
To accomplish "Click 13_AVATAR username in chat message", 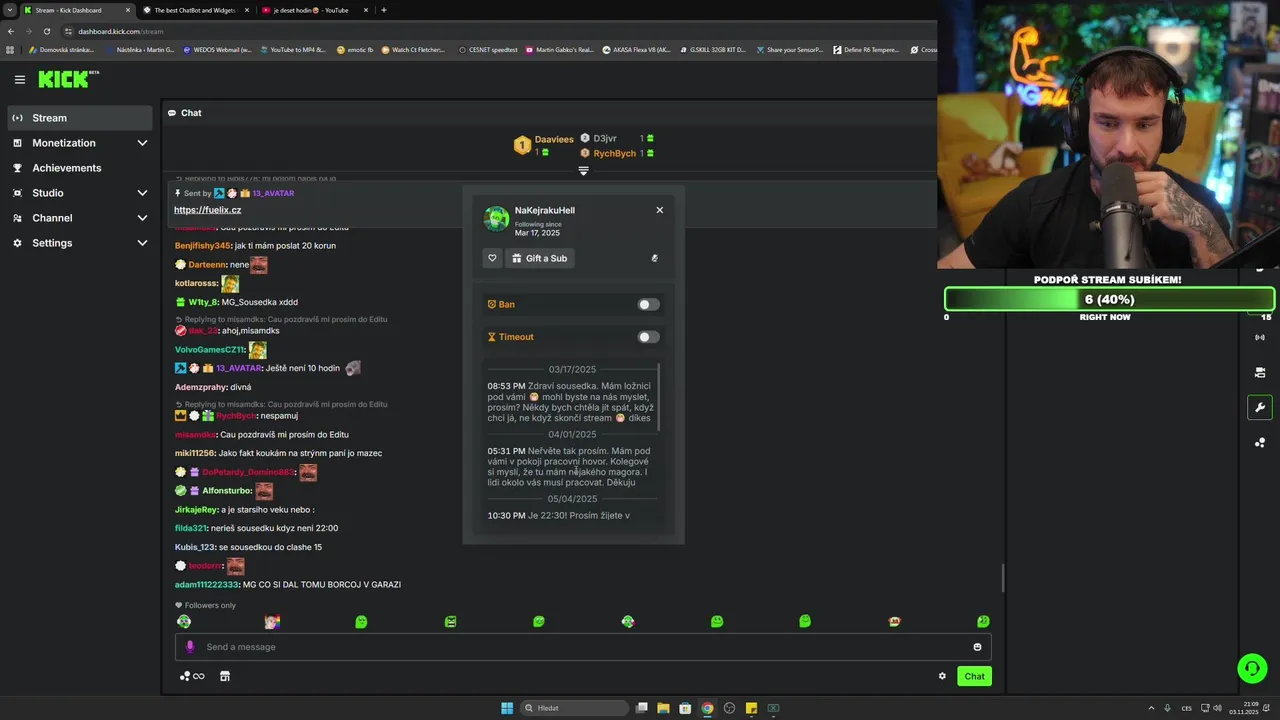I will pyautogui.click(x=239, y=368).
